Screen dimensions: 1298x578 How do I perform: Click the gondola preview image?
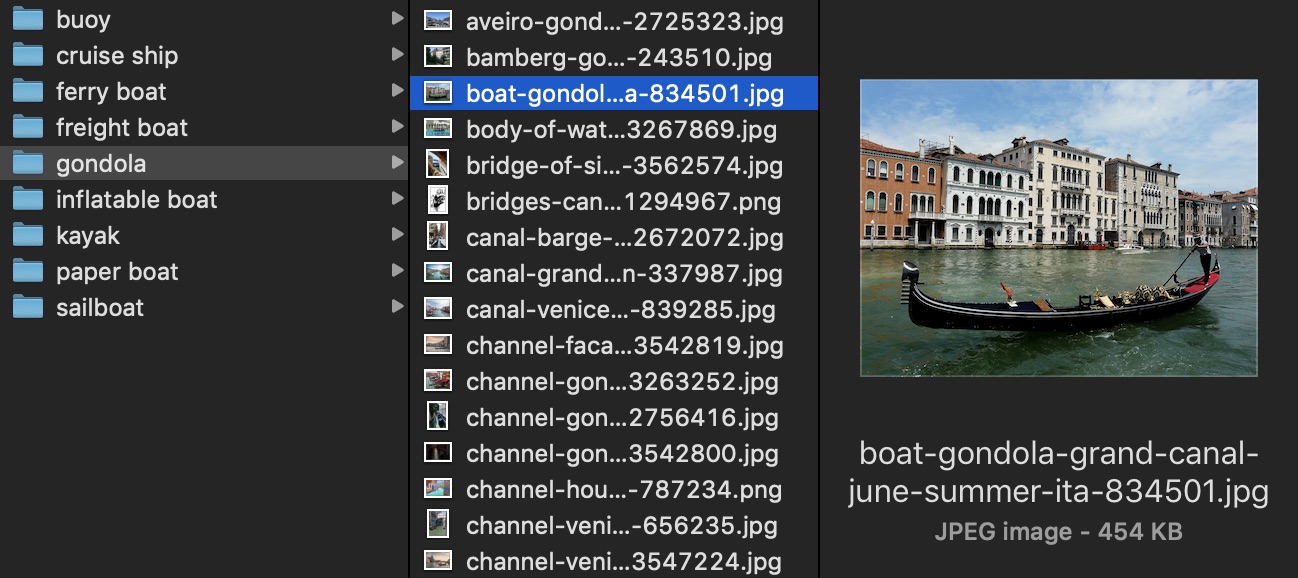tap(1059, 228)
